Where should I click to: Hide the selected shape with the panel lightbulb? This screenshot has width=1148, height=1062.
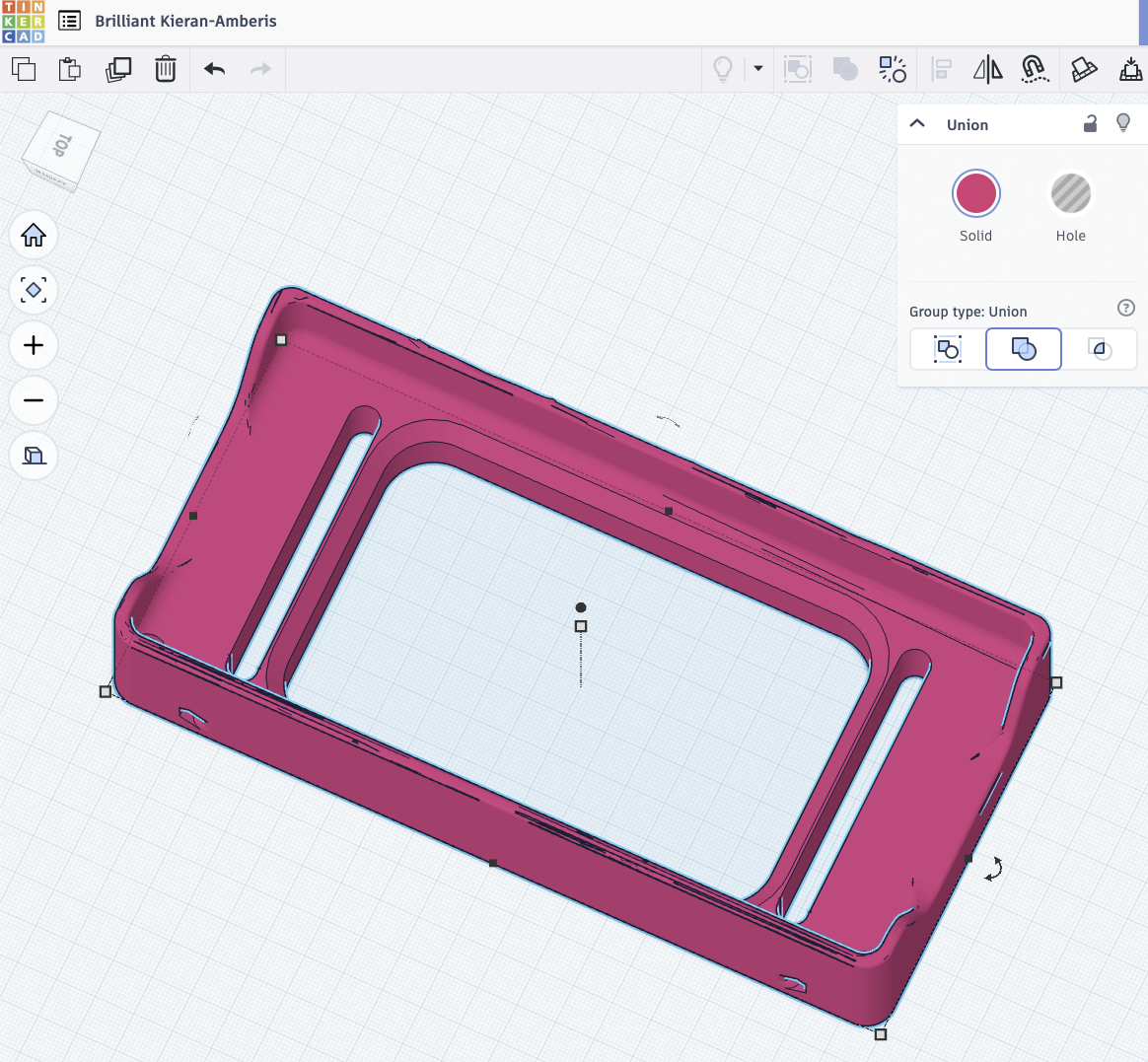[x=1122, y=123]
